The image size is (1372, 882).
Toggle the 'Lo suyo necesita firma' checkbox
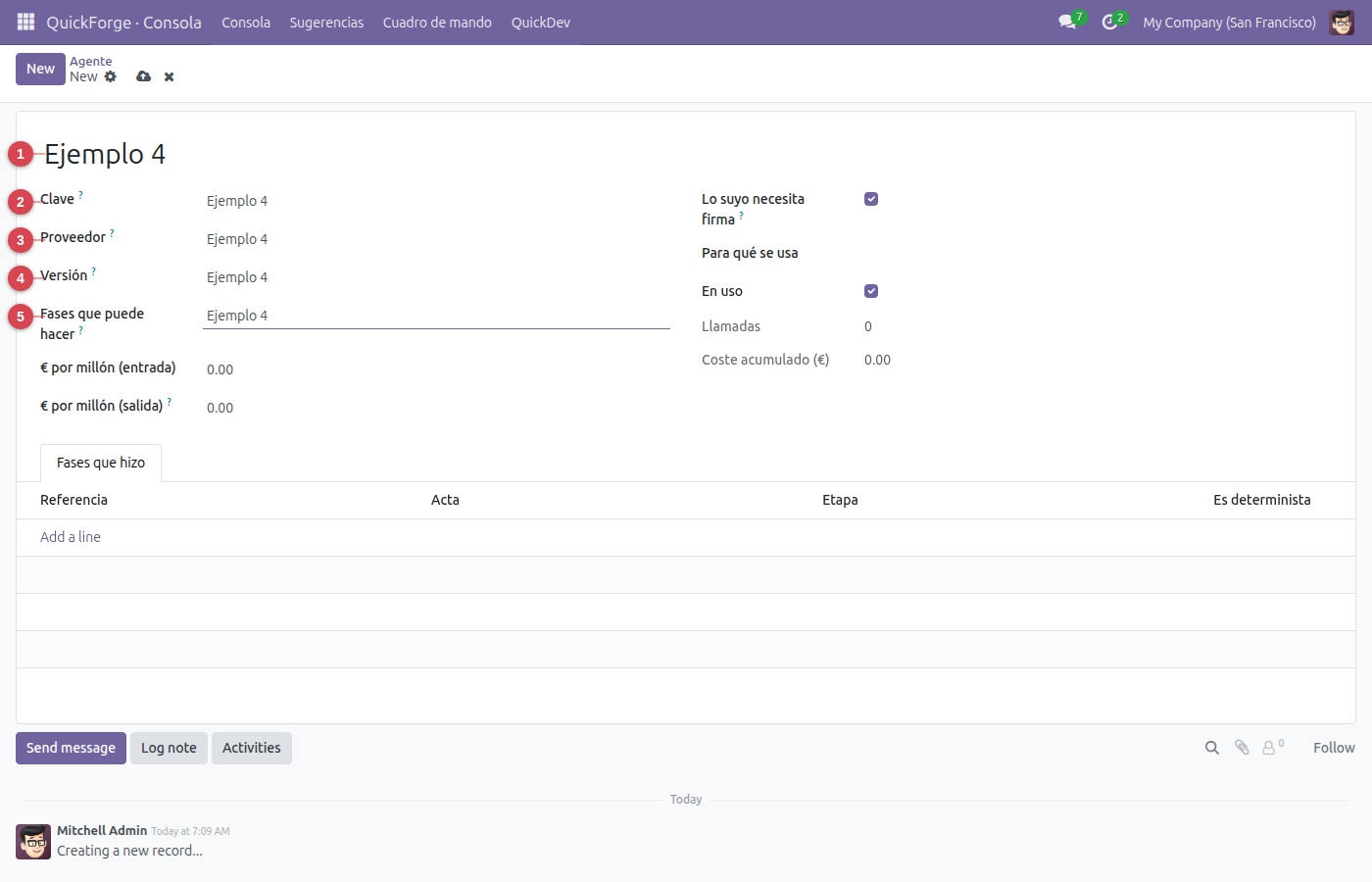[x=871, y=199]
